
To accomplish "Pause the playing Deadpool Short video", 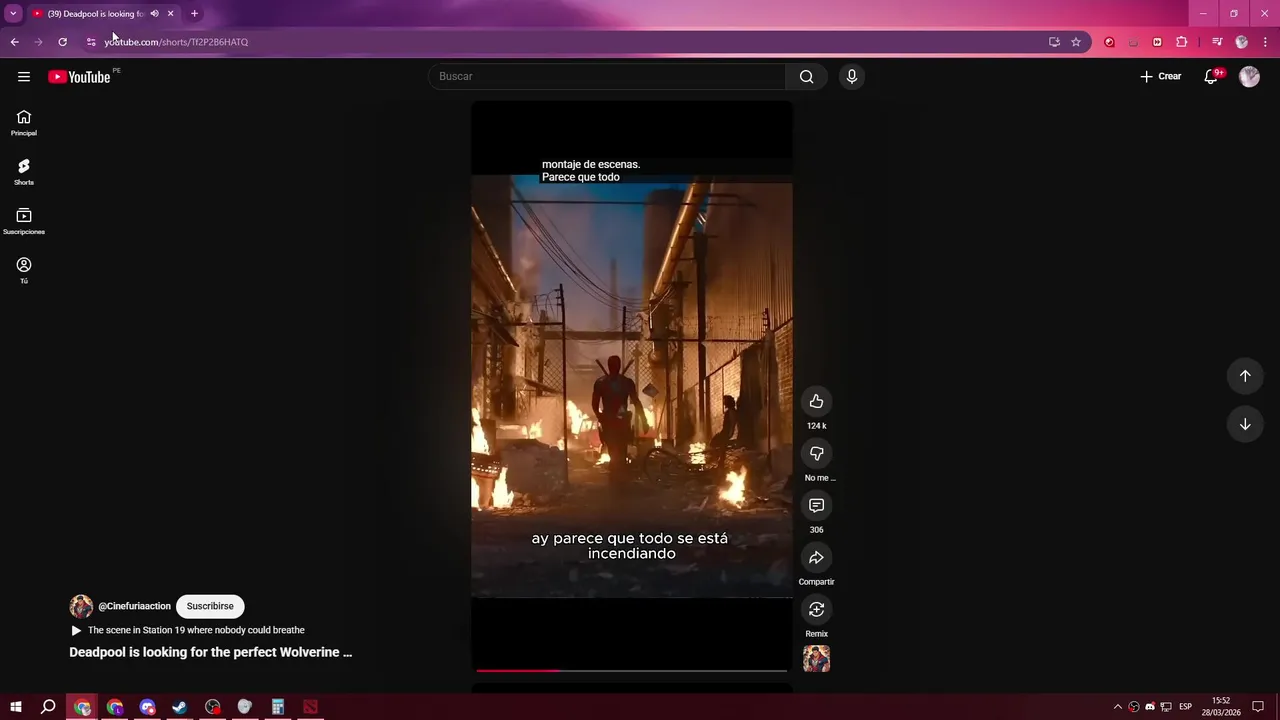I will click(632, 385).
